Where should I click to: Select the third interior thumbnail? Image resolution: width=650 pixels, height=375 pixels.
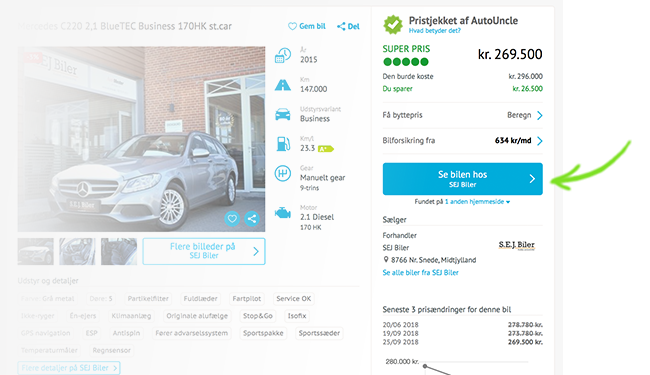[119, 251]
